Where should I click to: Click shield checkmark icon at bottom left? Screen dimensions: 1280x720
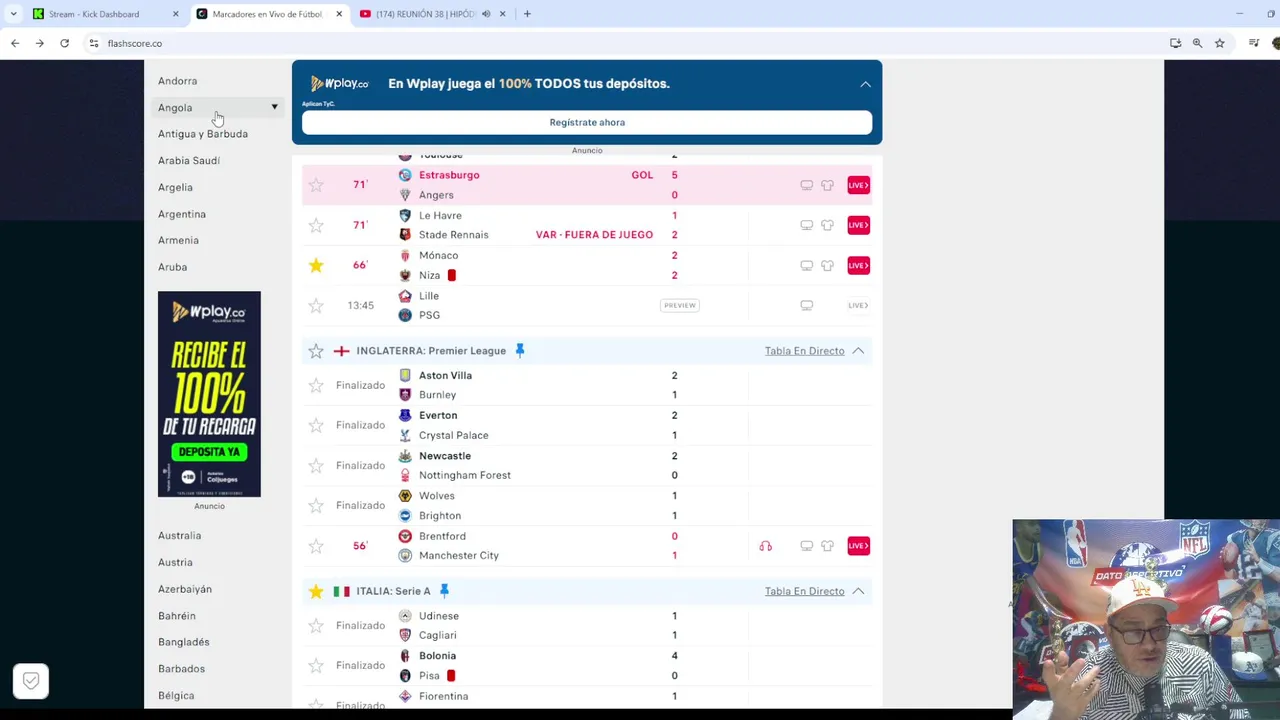point(31,681)
